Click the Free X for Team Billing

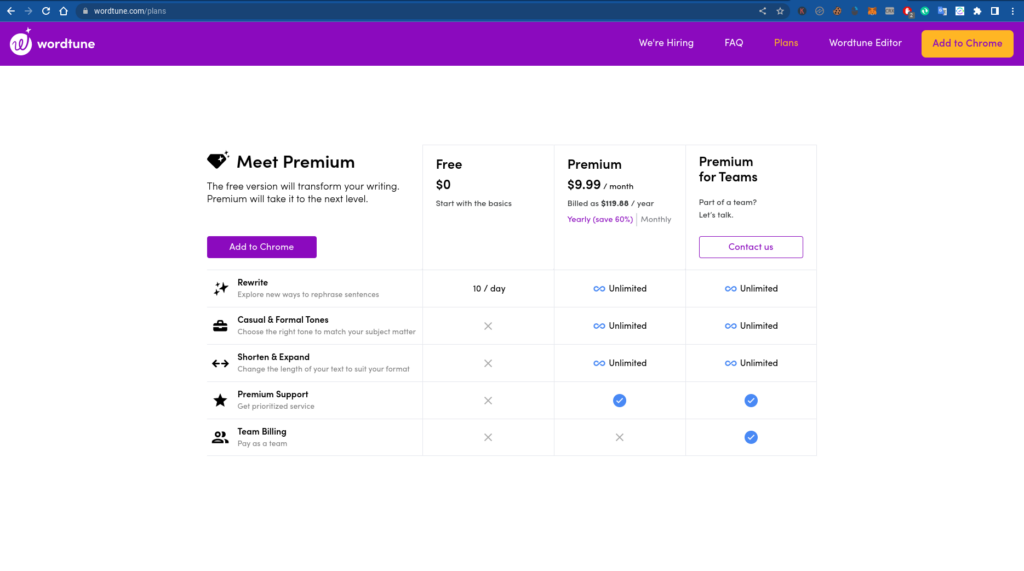pos(488,438)
